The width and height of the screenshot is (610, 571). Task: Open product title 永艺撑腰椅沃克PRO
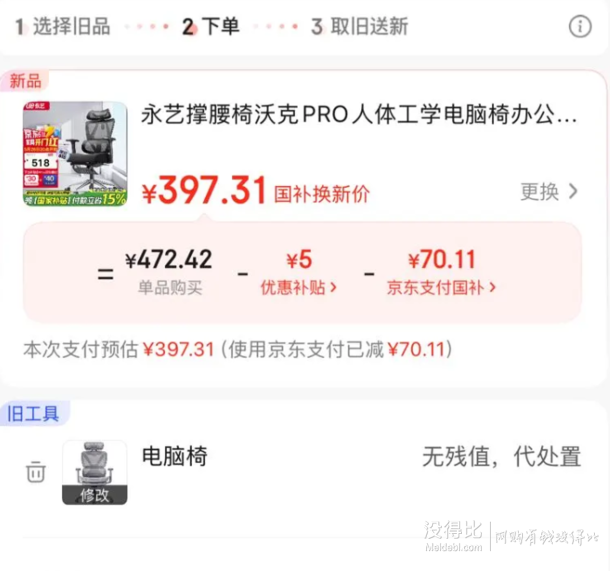coord(359,115)
